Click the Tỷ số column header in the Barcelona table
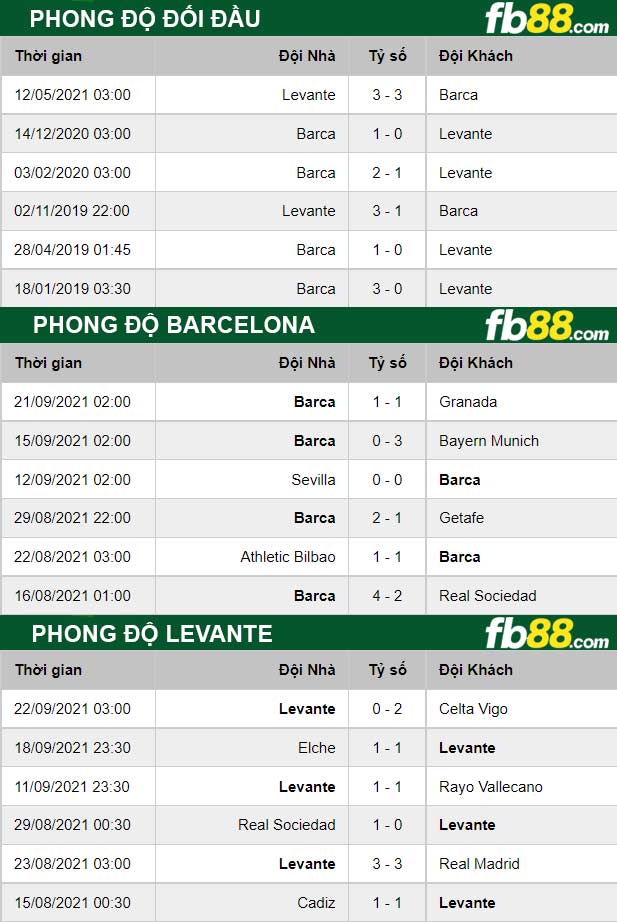Image resolution: width=617 pixels, height=924 pixels. coord(387,363)
